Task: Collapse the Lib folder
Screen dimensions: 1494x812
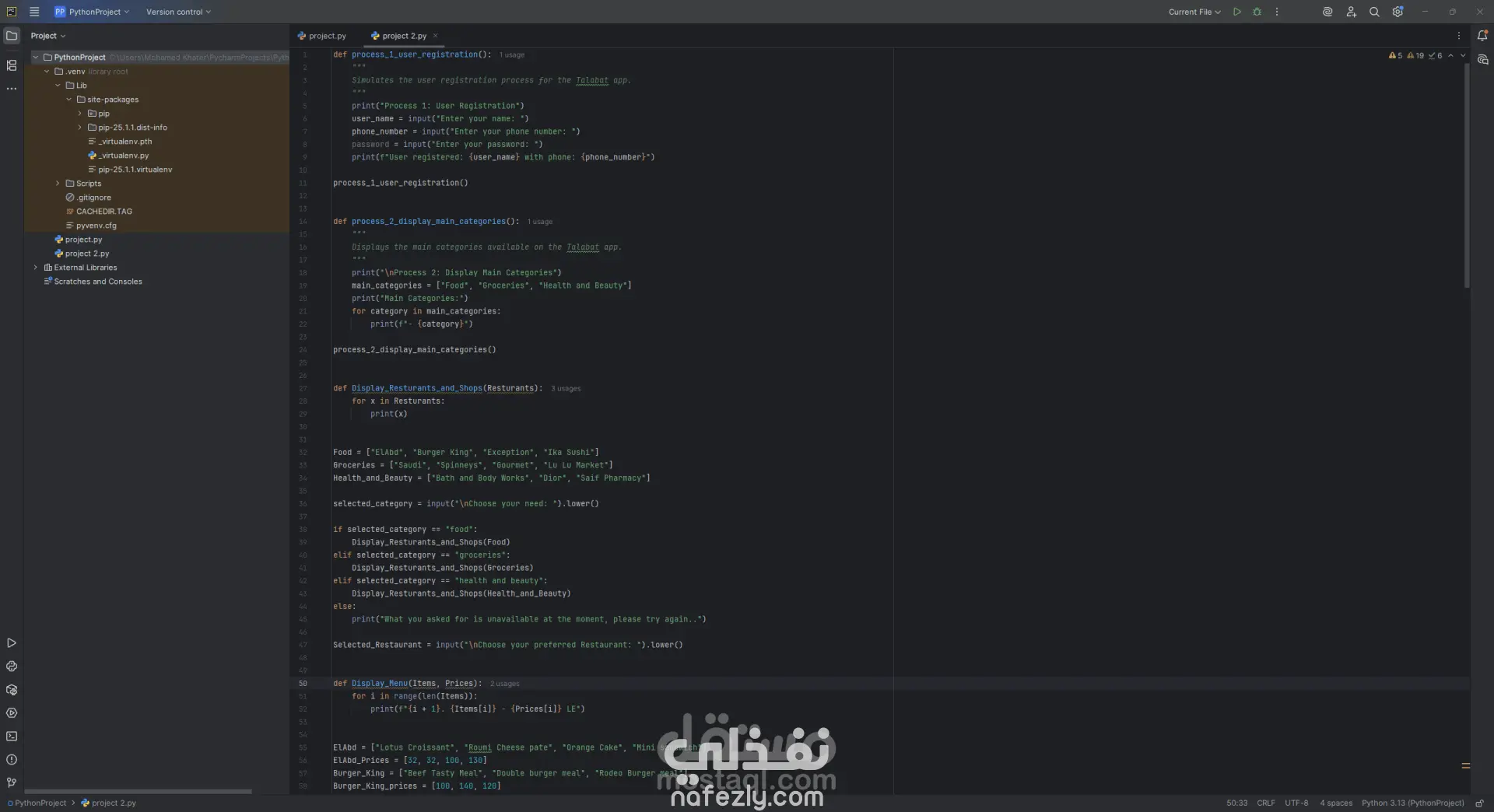Action: (58, 86)
